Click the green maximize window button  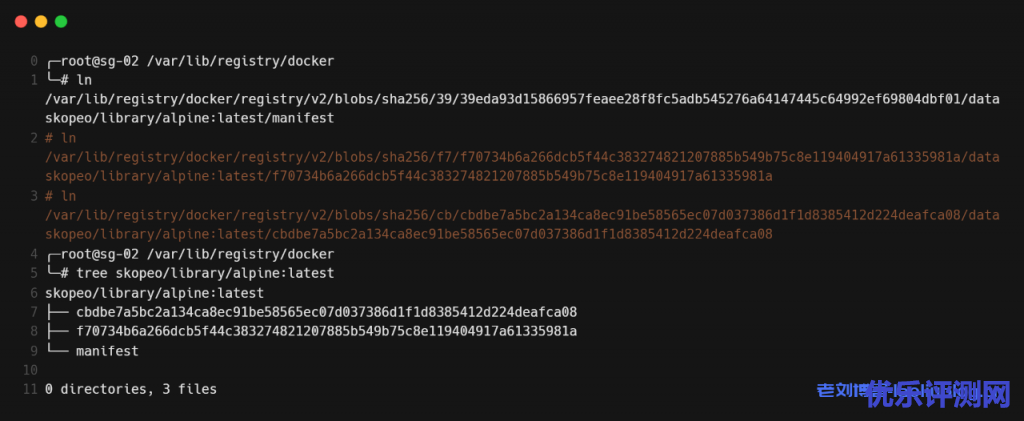pyautogui.click(x=61, y=21)
